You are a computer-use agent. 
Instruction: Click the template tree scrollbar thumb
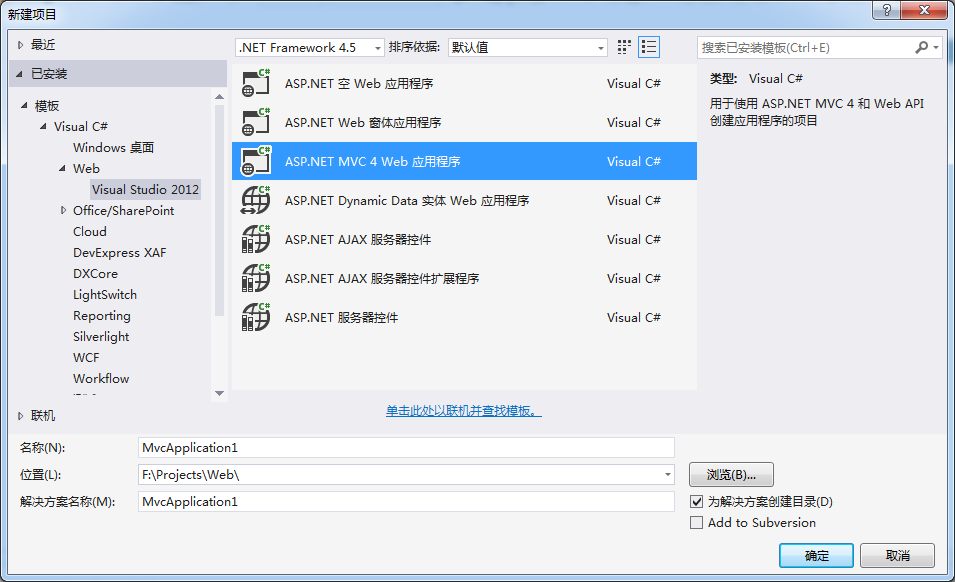click(219, 210)
